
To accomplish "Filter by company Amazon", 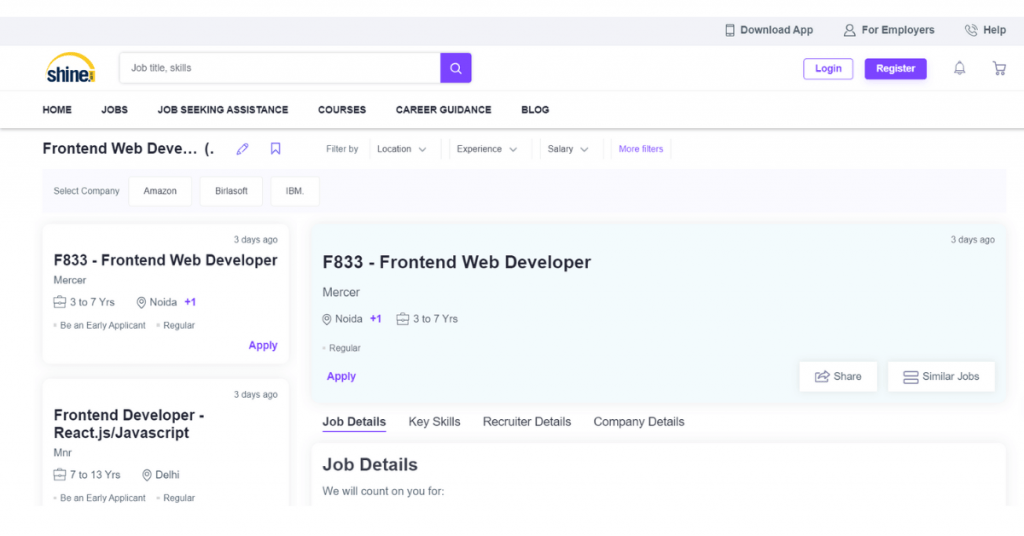I will [x=160, y=191].
